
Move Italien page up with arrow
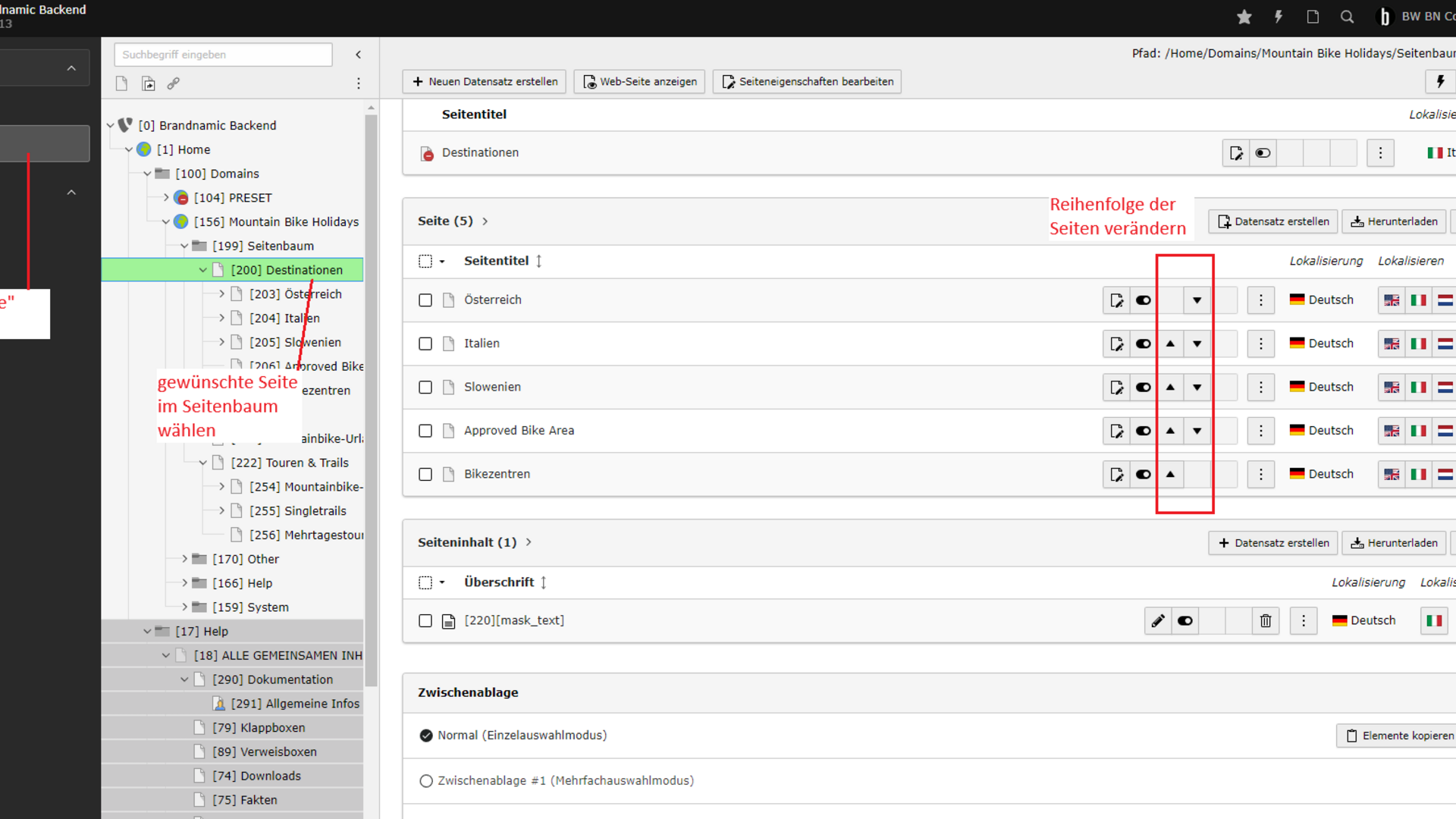(1170, 344)
